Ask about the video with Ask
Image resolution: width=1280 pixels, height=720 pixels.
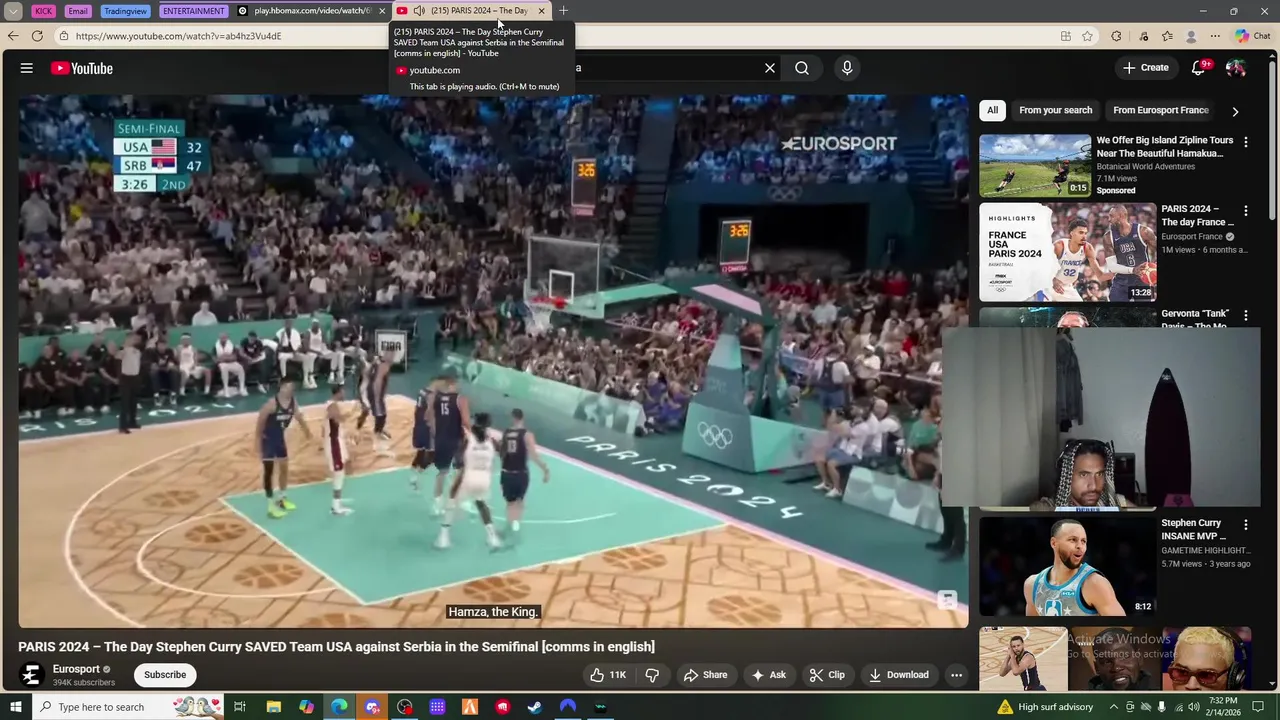tap(768, 675)
